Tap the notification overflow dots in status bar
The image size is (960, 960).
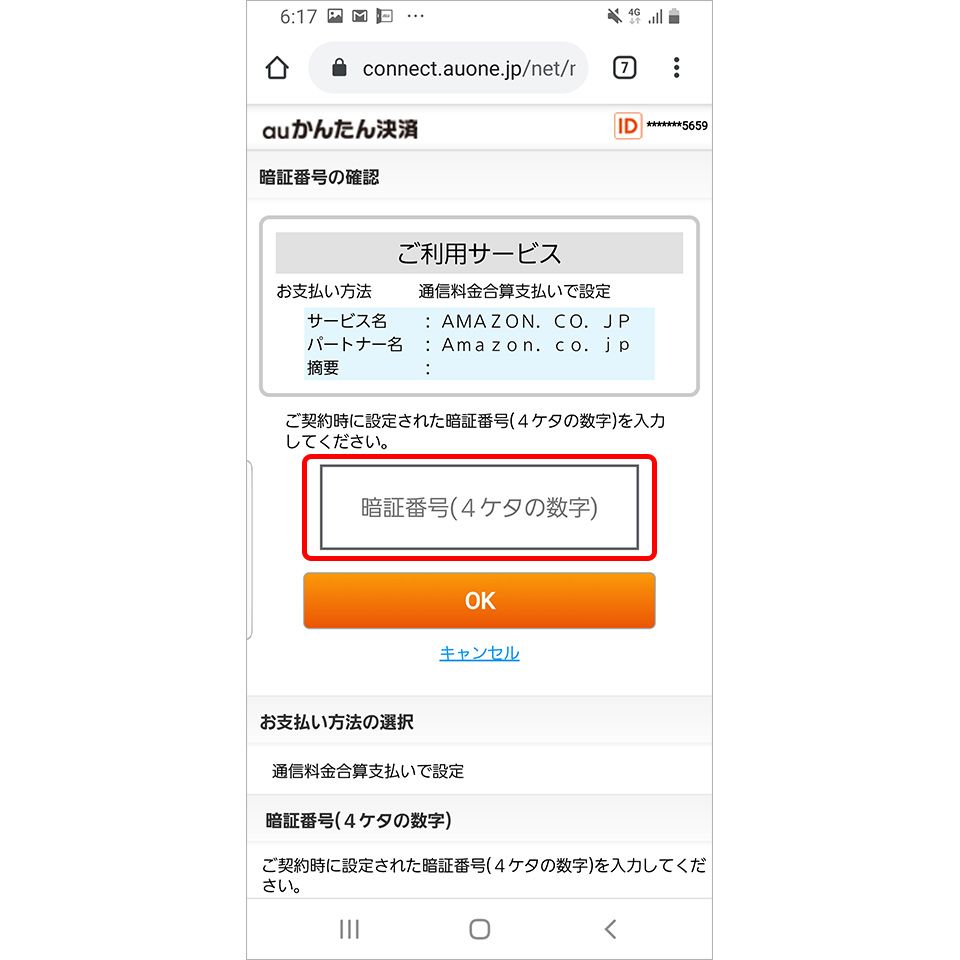[415, 17]
